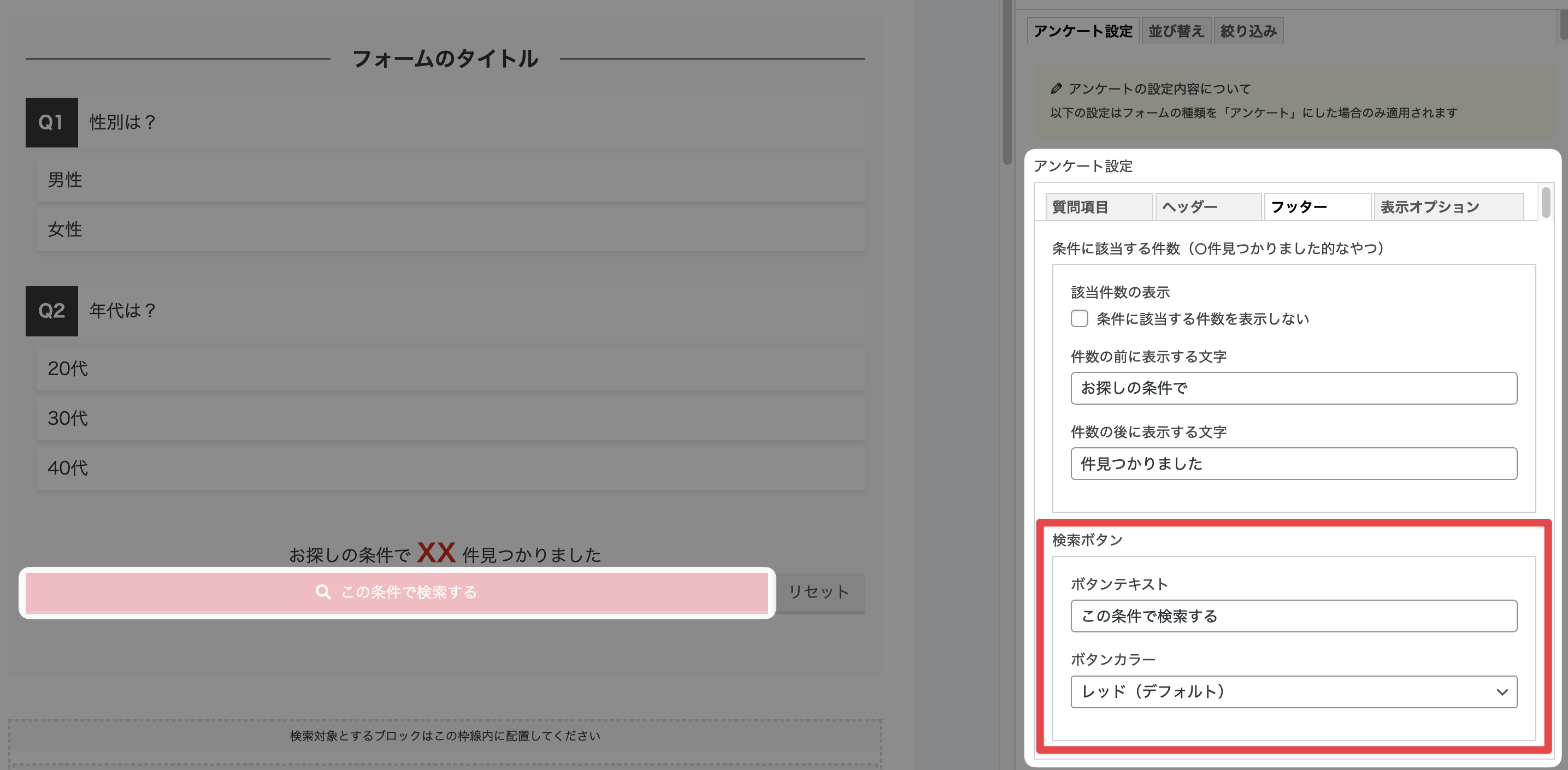Select the 女性 answer option

450,230
